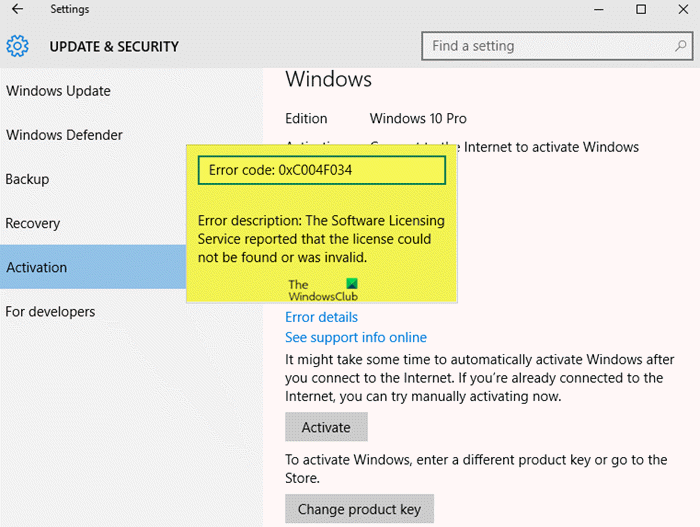This screenshot has width=700, height=527.
Task: Go to Recovery settings
Action: point(33,223)
